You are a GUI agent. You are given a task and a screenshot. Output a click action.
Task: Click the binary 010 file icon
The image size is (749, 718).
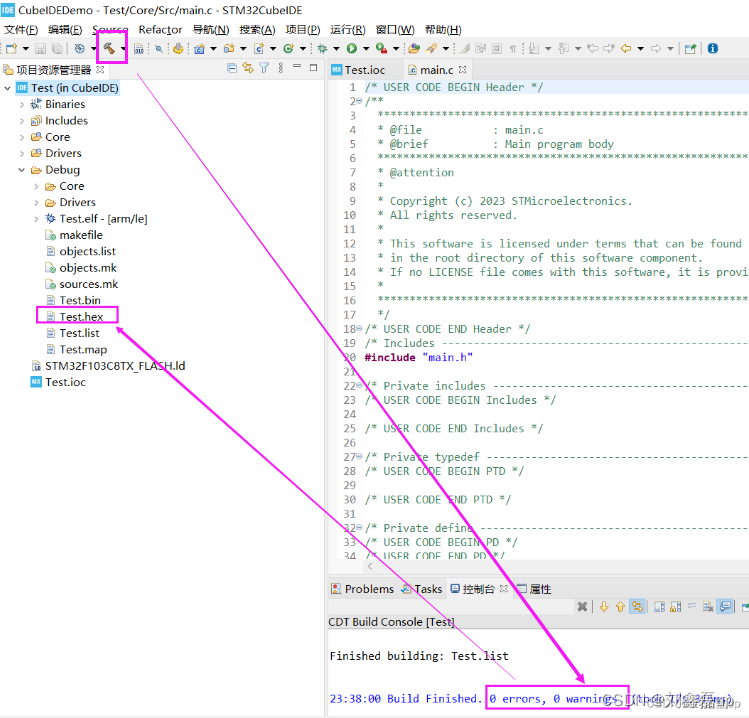pos(139,48)
